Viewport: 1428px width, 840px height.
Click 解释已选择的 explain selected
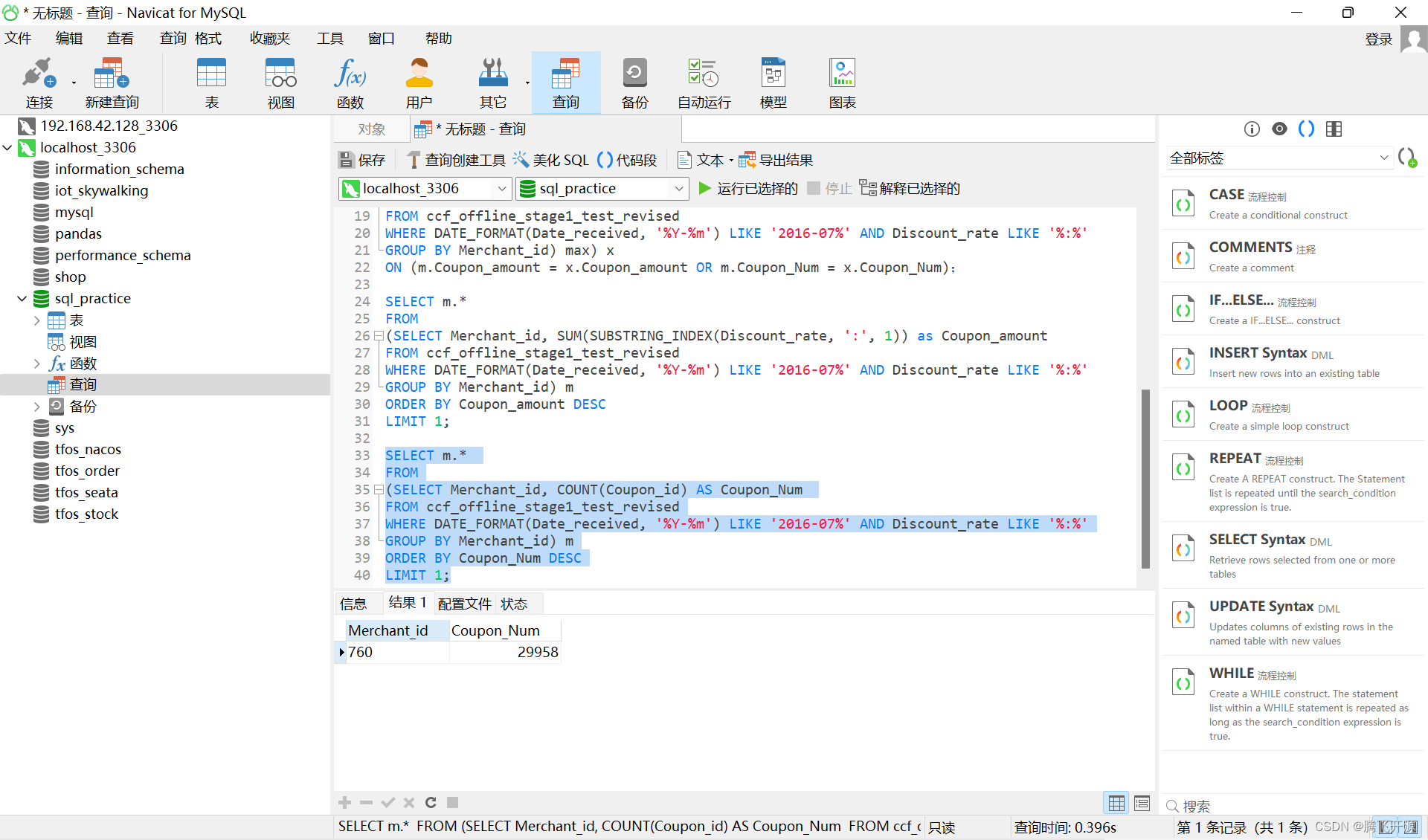[x=910, y=188]
